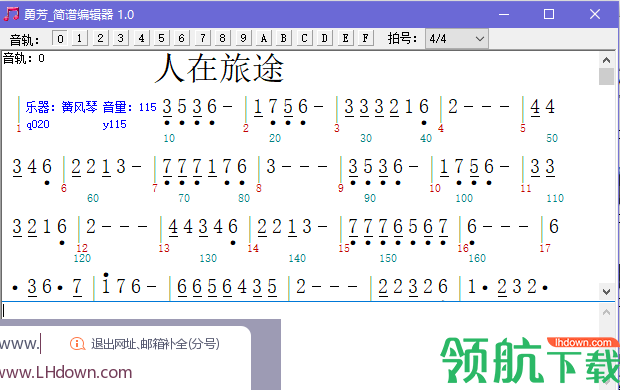The width and height of the screenshot is (620, 390).
Task: Click measure number 13 marker
Action: tap(164, 248)
